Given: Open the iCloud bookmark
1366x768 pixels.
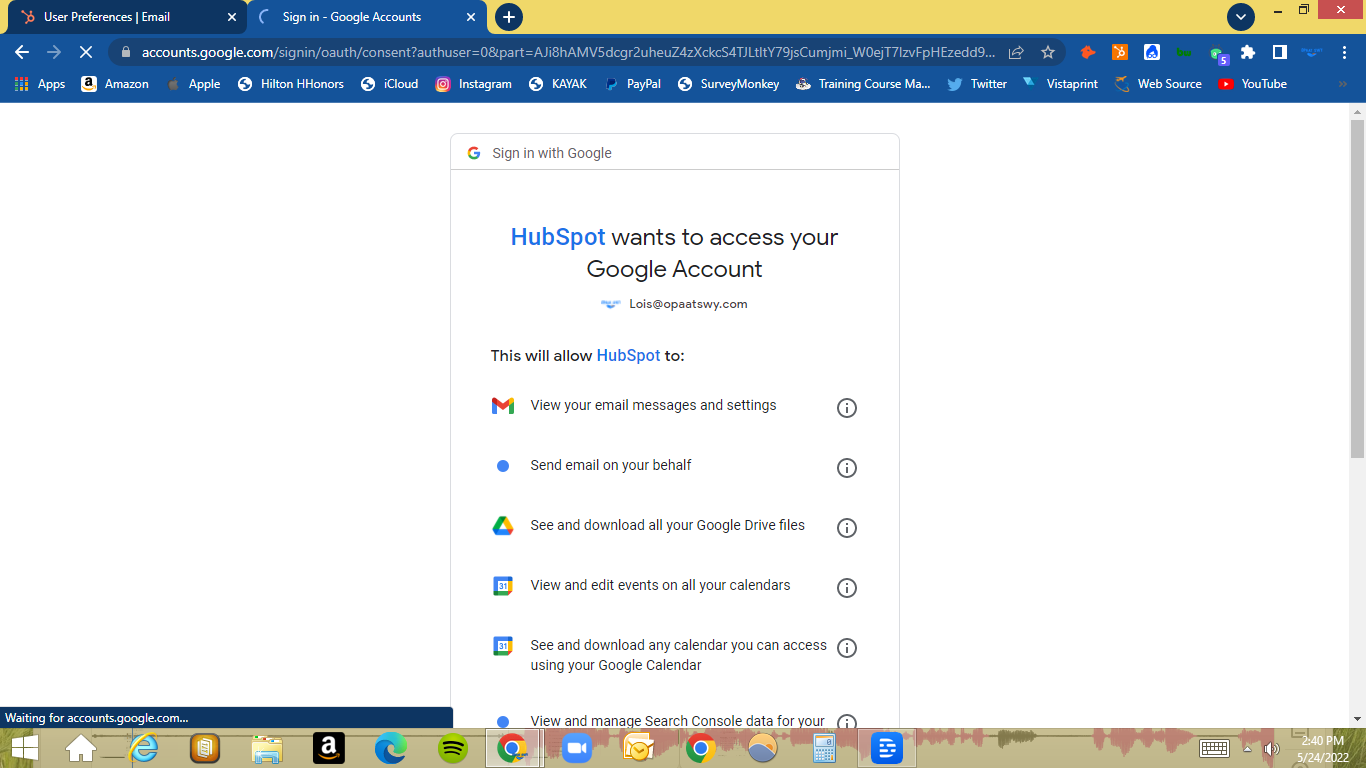Looking at the screenshot, I should pos(390,84).
